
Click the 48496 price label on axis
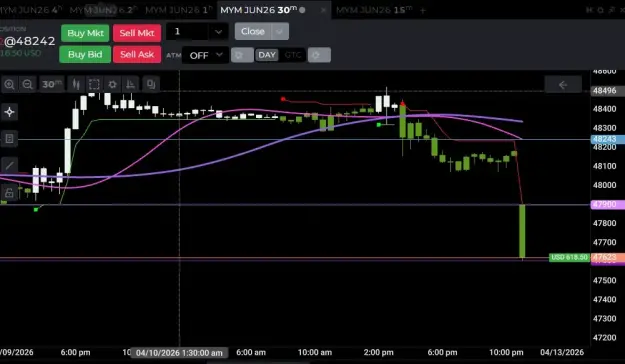click(x=607, y=91)
